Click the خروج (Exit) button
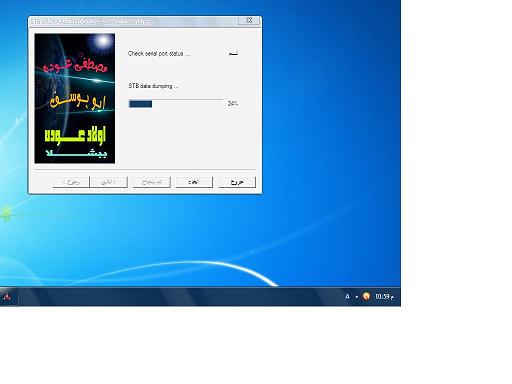Image resolution: width=512 pixels, height=384 pixels. (x=237, y=182)
